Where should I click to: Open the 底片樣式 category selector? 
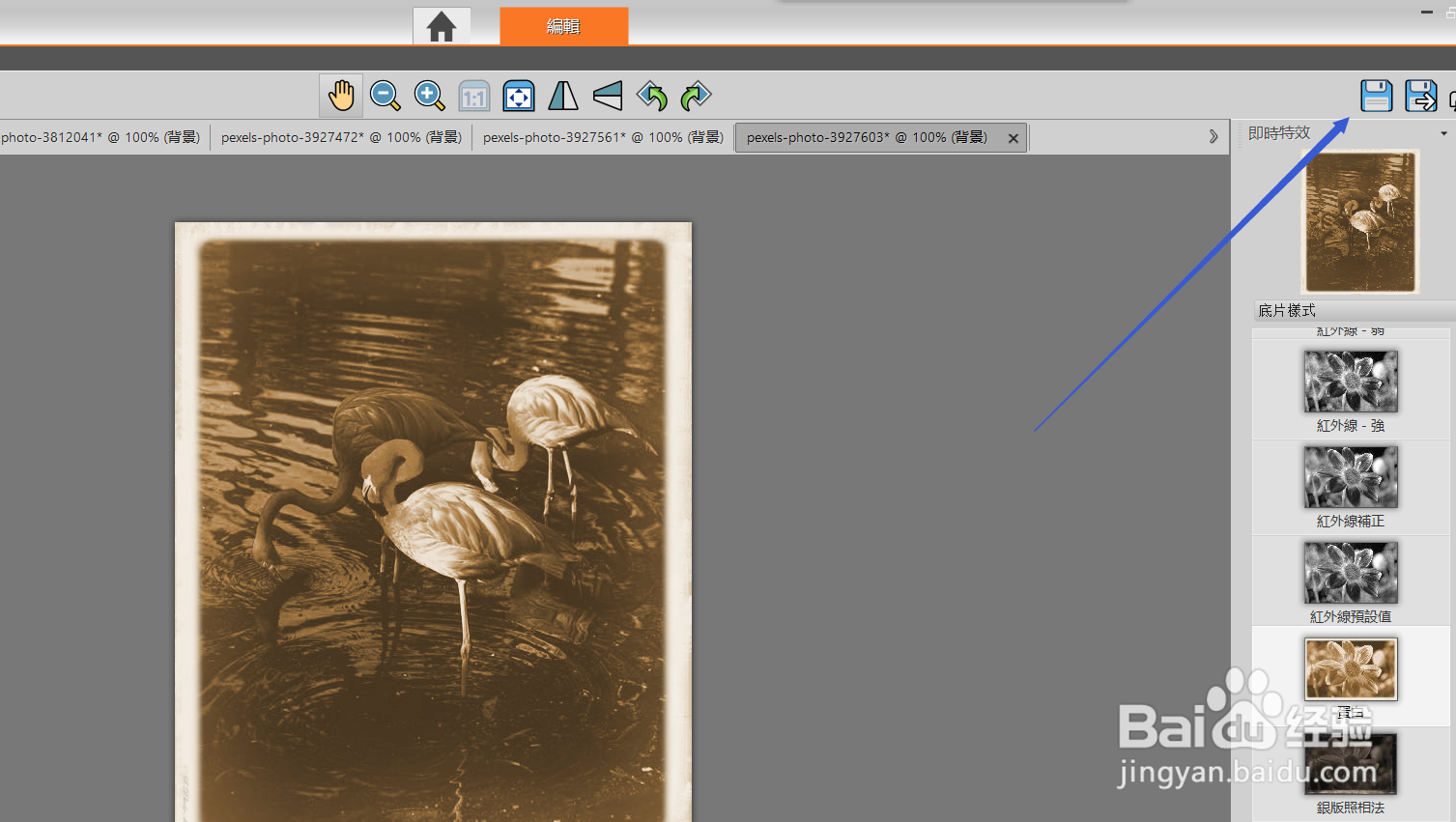(x=1355, y=310)
